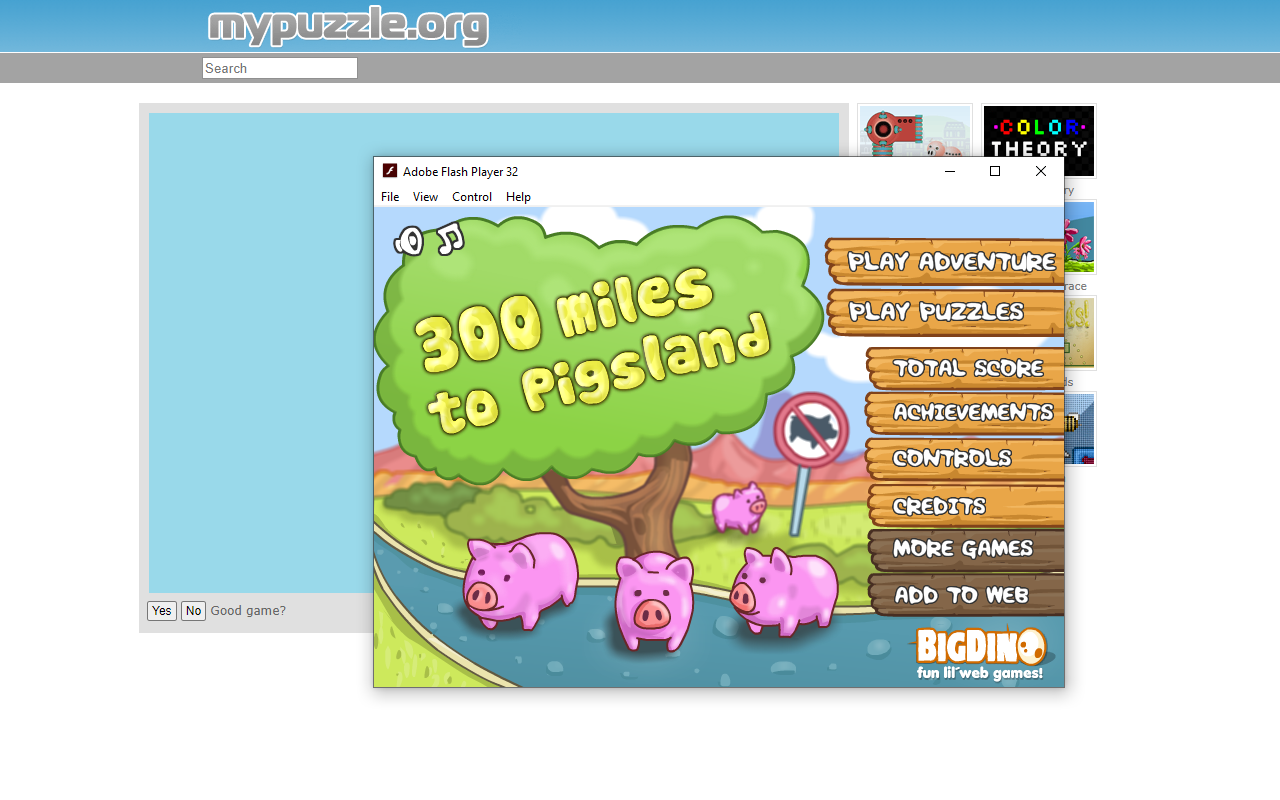
Task: Click the Add To Web sign
Action: (x=965, y=595)
